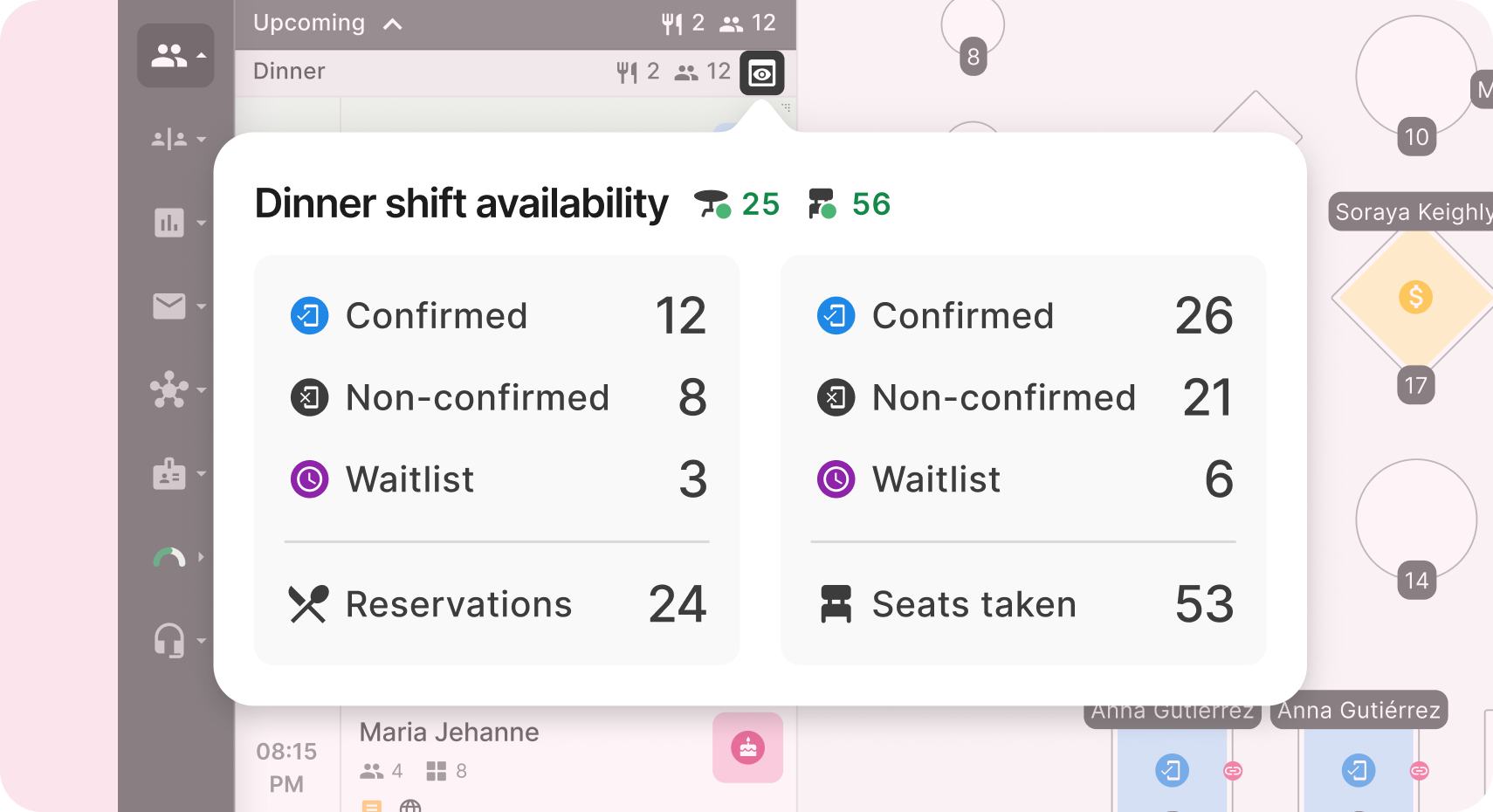Collapse the Upcoming section
This screenshot has width=1493, height=812.
pos(392,24)
